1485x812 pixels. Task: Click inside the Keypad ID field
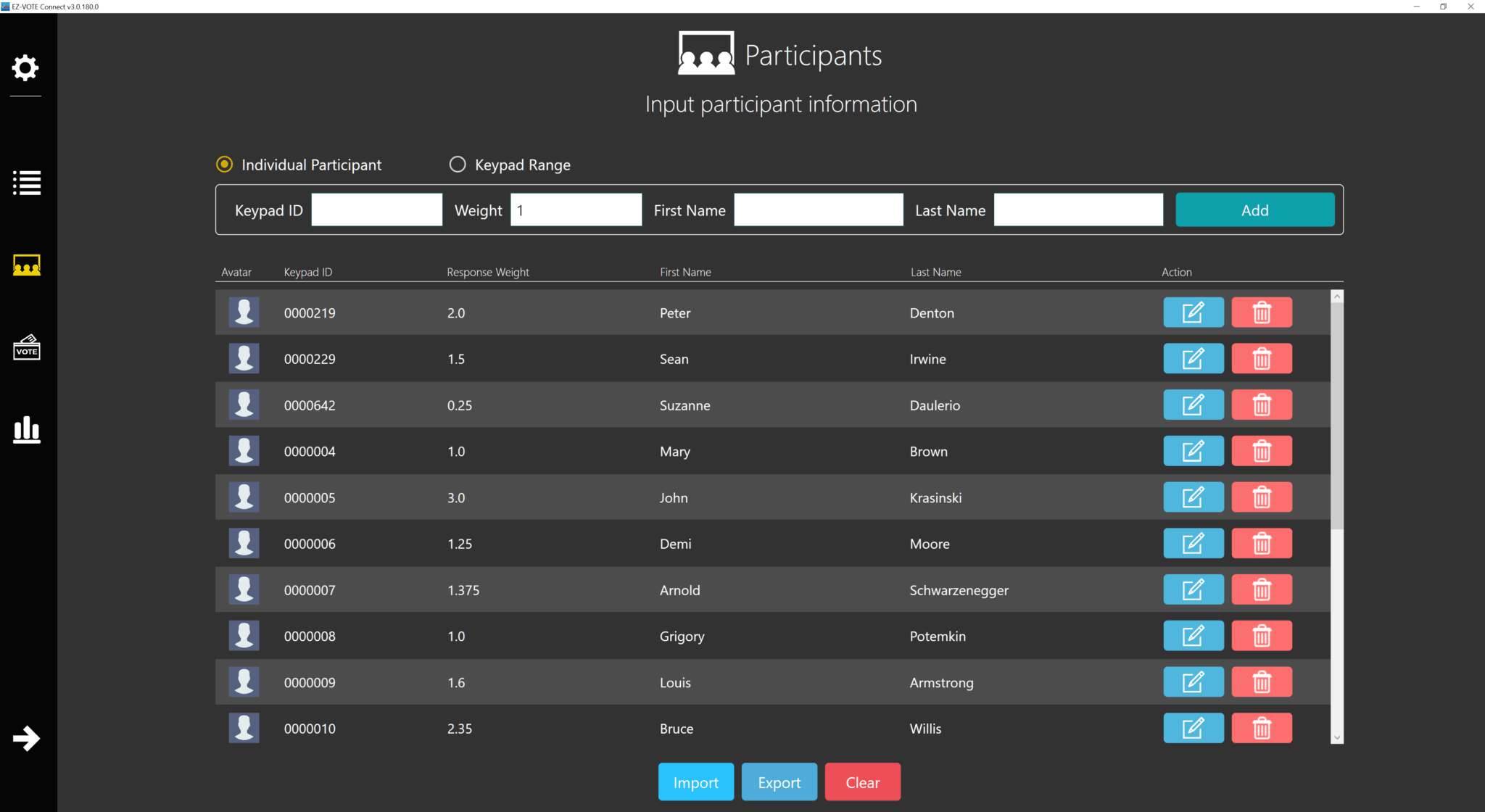coord(376,210)
